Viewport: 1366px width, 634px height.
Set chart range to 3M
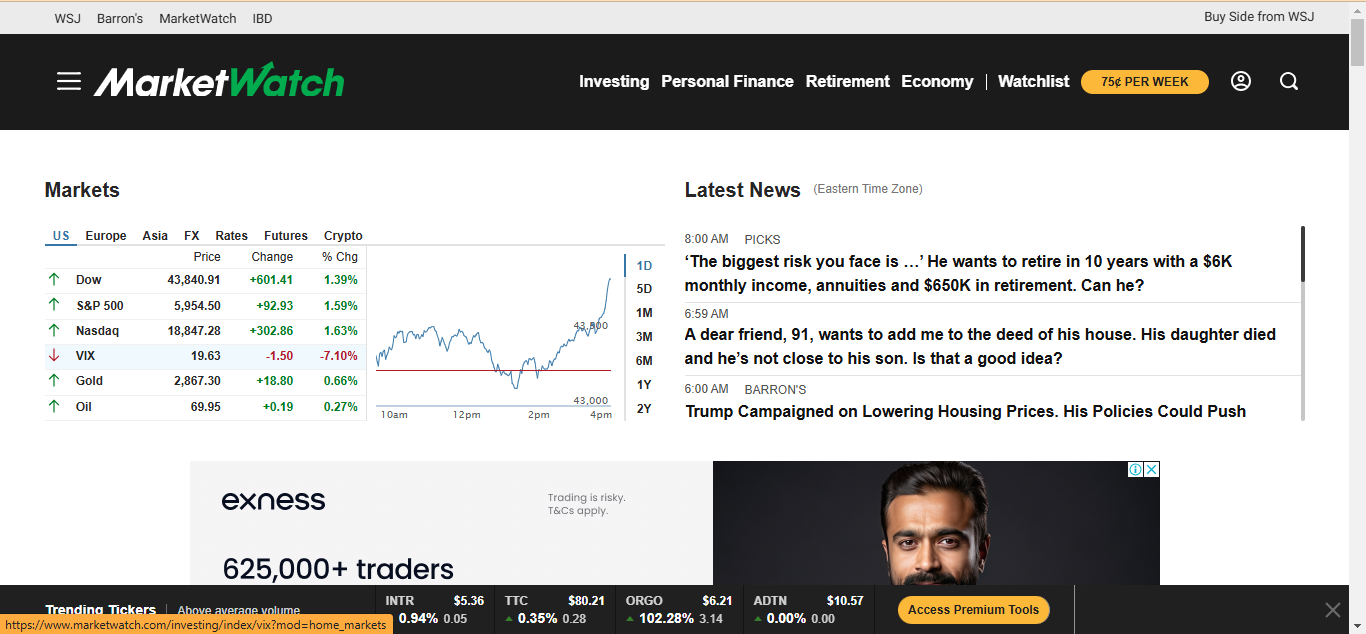(644, 337)
